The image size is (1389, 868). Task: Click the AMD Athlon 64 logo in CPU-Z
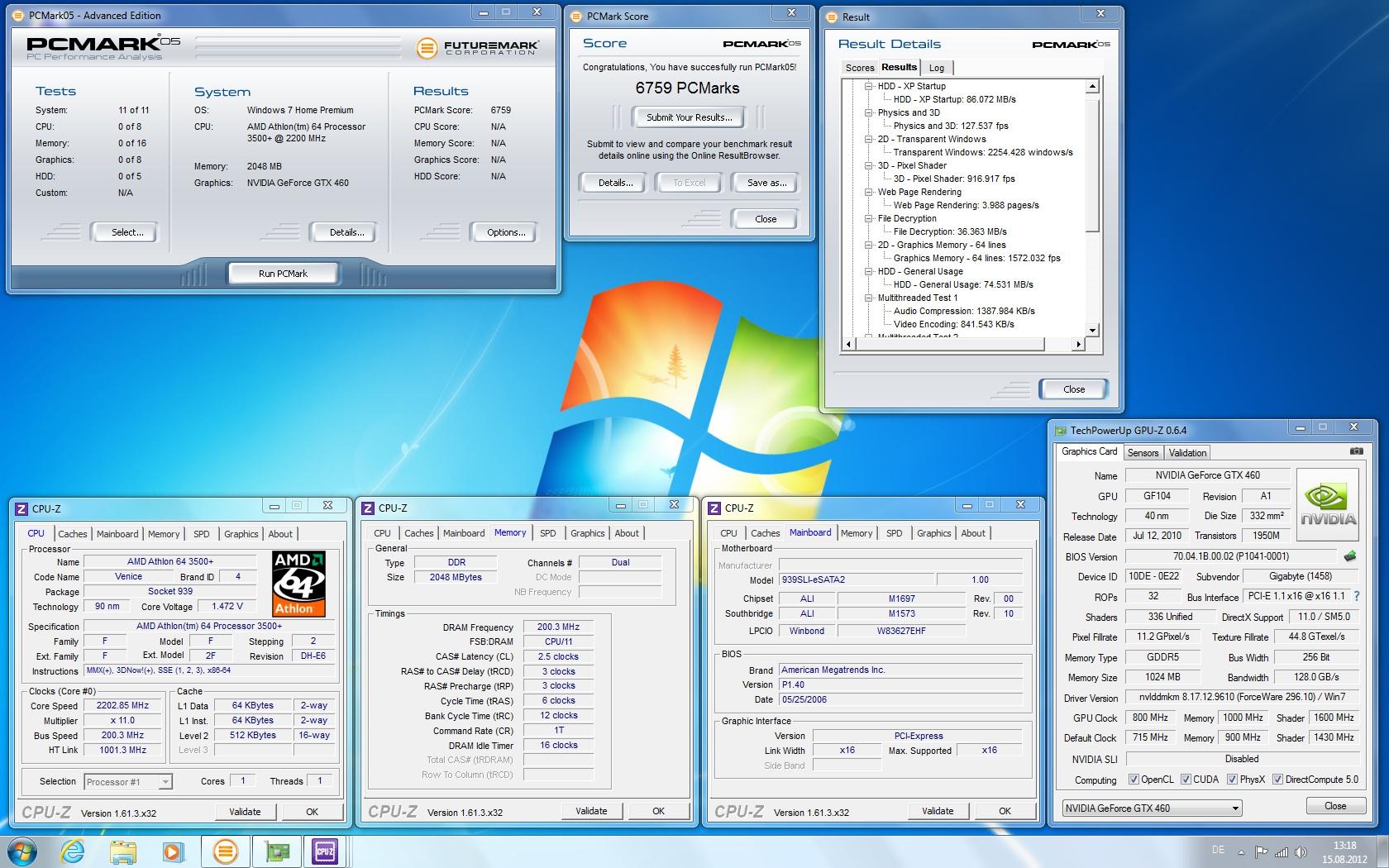point(298,584)
